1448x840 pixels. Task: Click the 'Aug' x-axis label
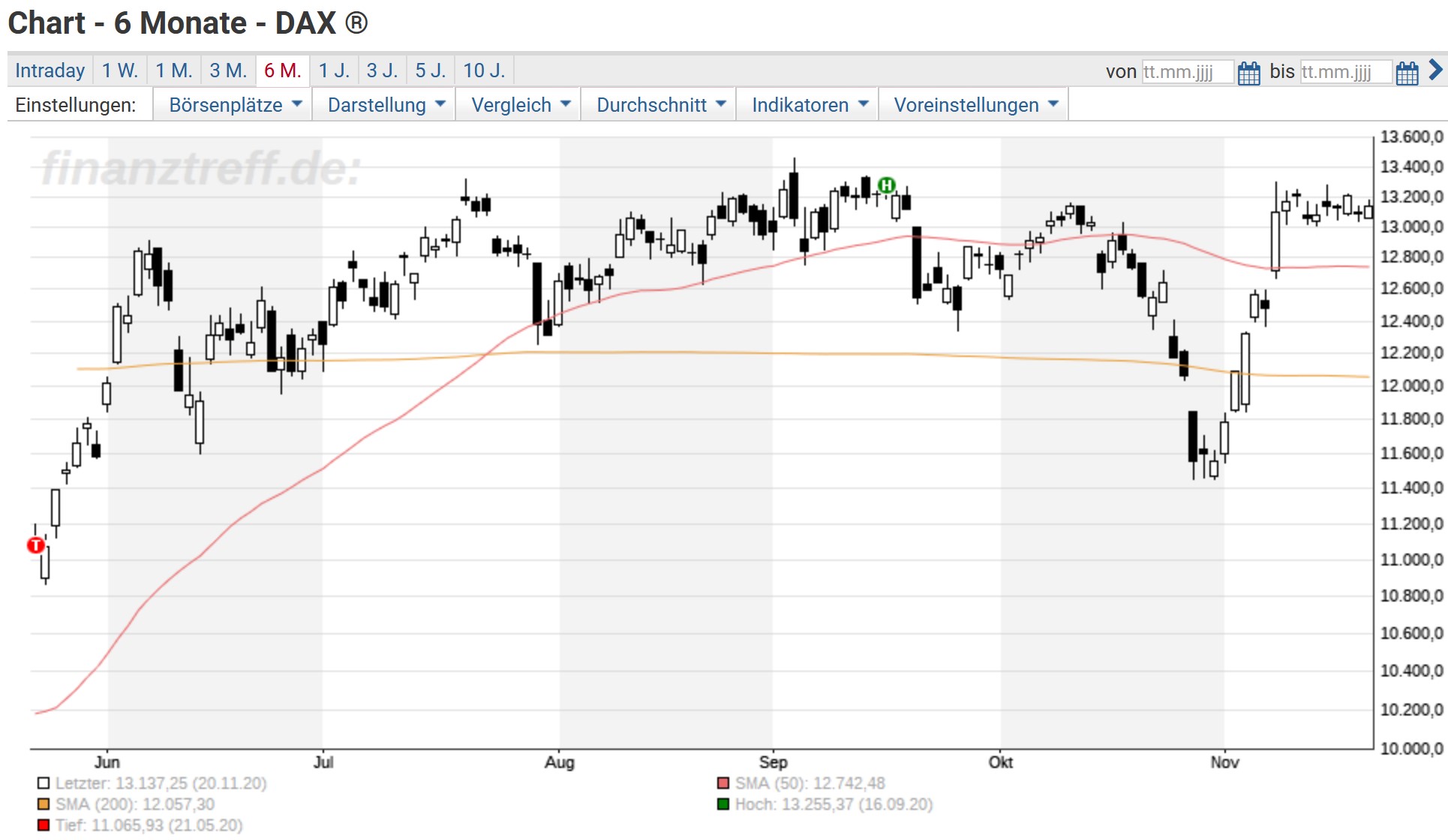560,762
